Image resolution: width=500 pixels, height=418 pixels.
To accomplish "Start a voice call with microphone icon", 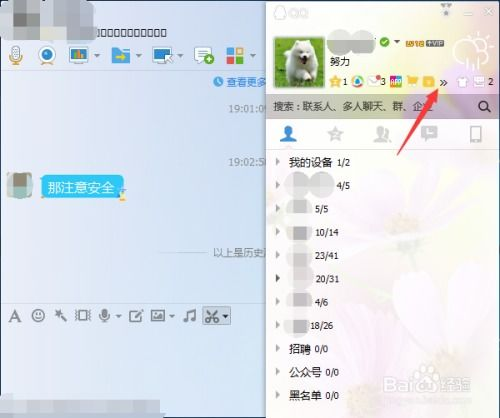I will 16,55.
